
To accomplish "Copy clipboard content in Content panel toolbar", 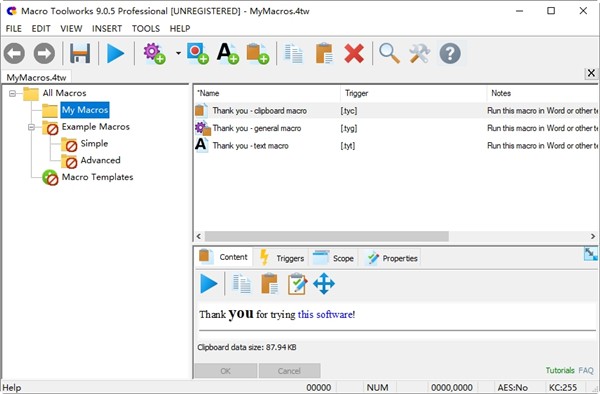I will [241, 284].
